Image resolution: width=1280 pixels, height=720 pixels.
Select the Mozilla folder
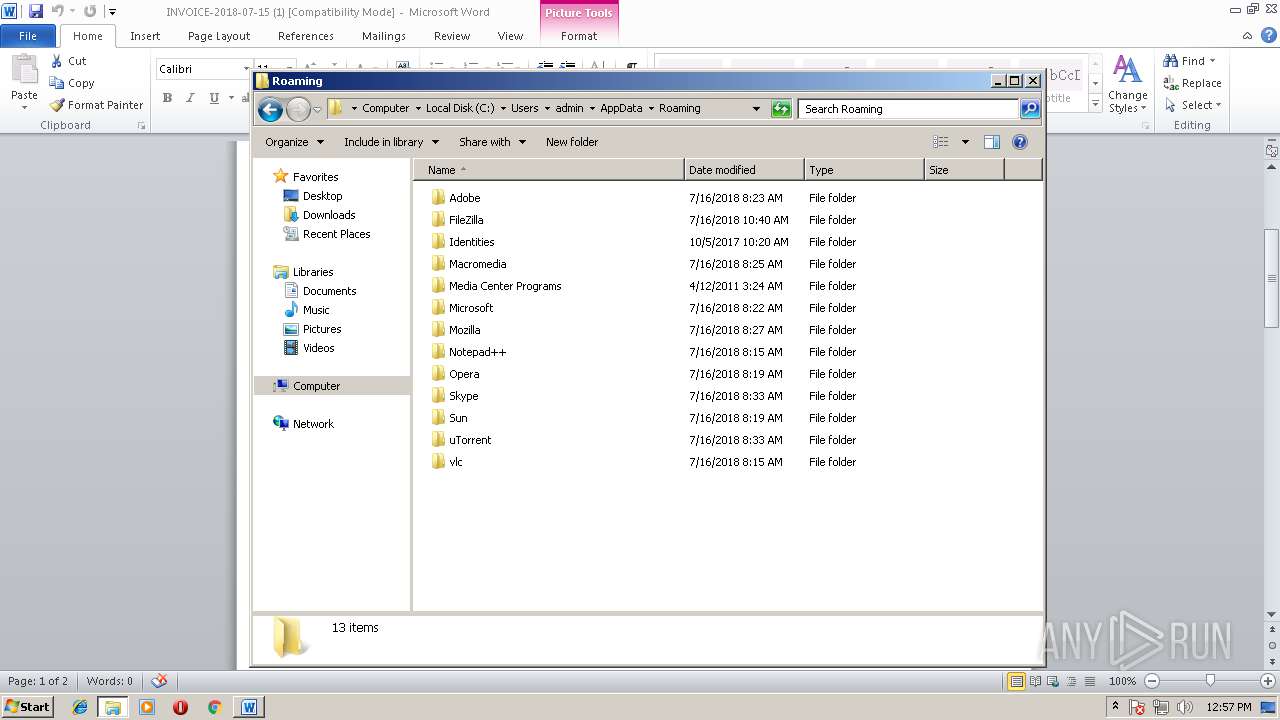pos(464,330)
